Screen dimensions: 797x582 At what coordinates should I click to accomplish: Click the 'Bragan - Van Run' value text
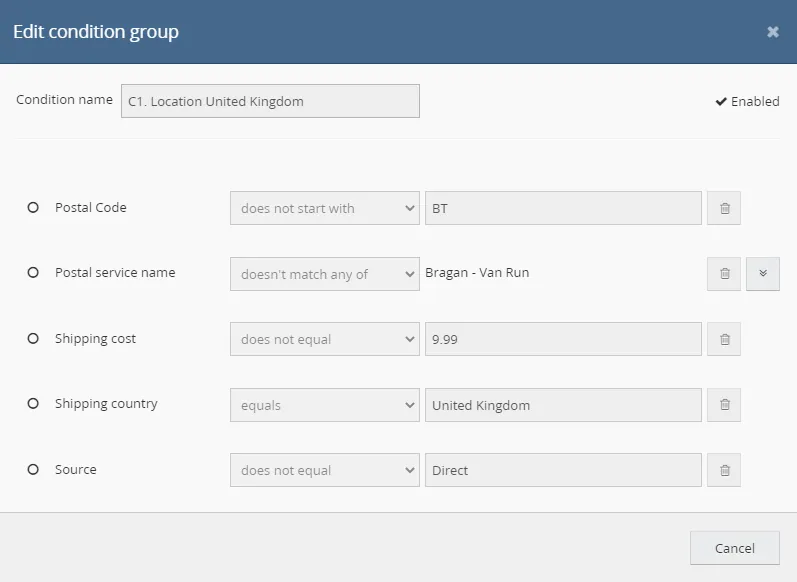coord(477,273)
